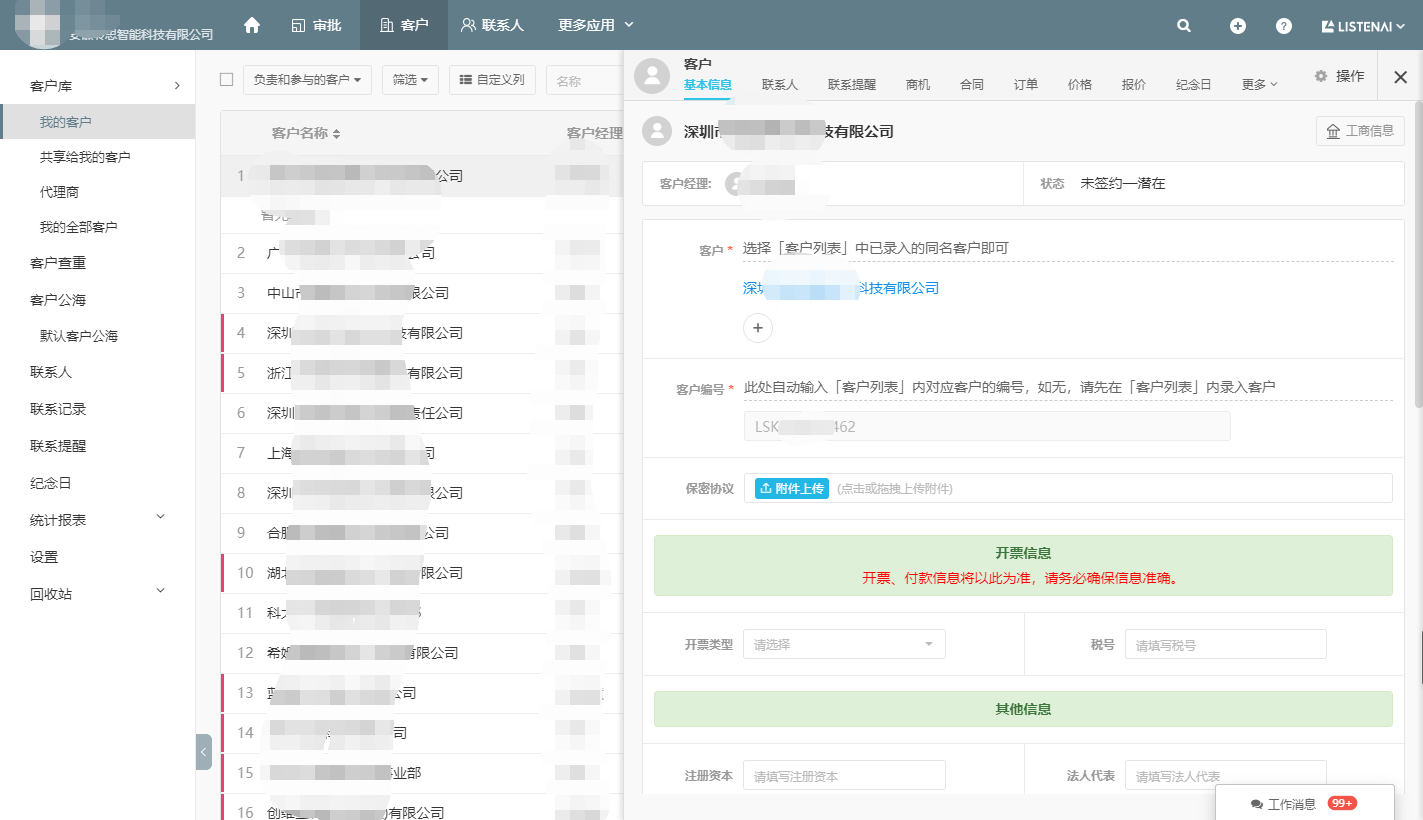Click the 99+ message badge
Image resolution: width=1423 pixels, height=820 pixels.
[1342, 803]
